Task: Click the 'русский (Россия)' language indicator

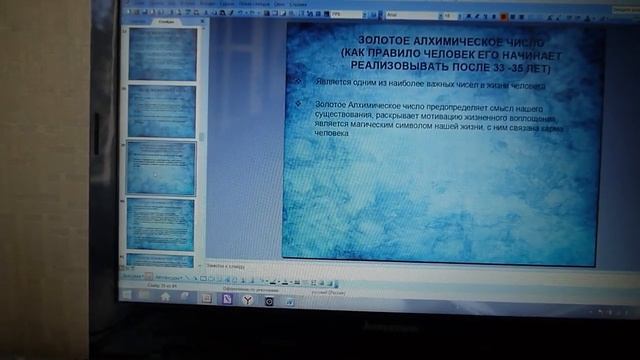Action: tap(329, 293)
